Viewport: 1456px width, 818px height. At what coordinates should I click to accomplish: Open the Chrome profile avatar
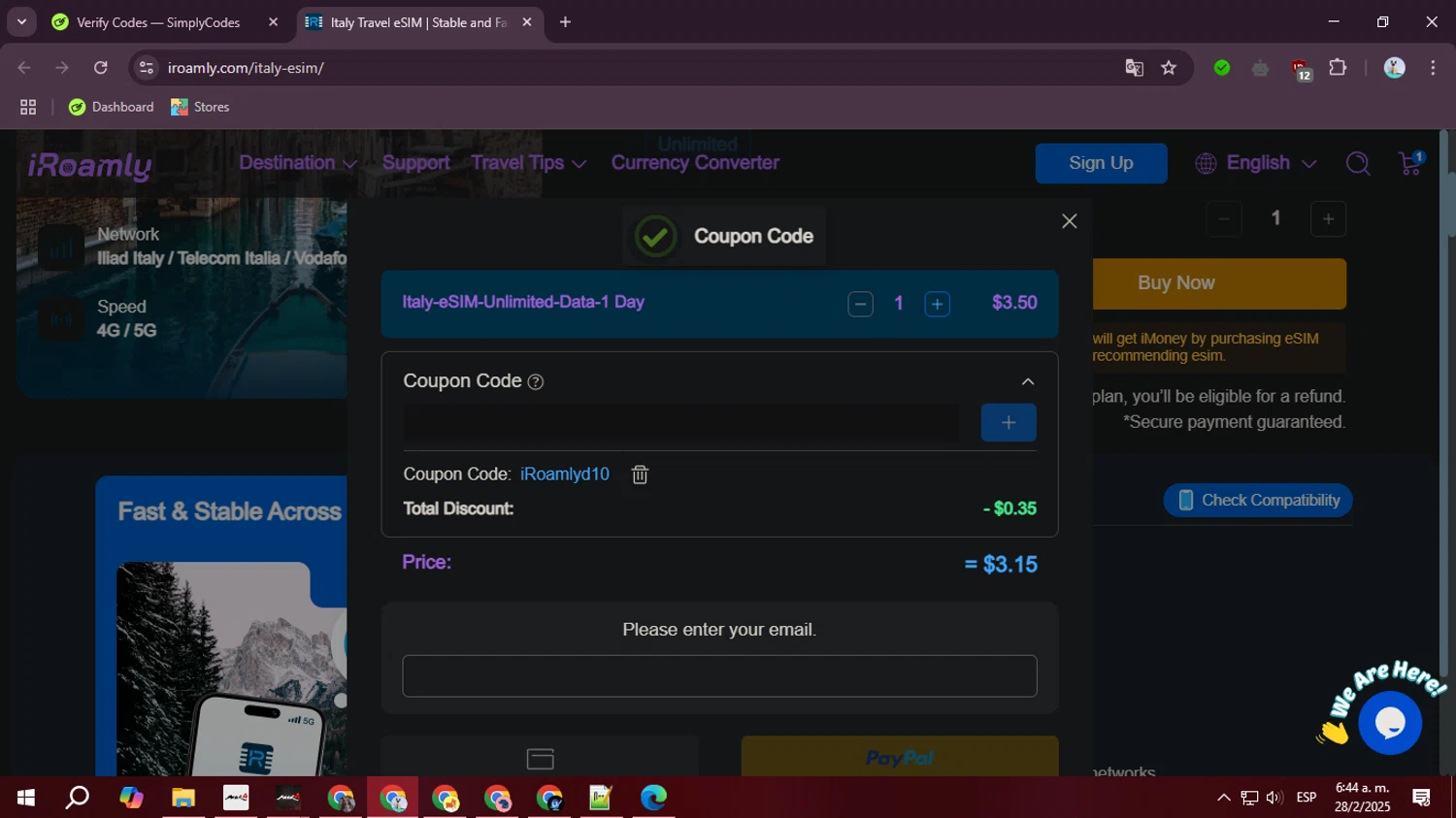[x=1394, y=68]
